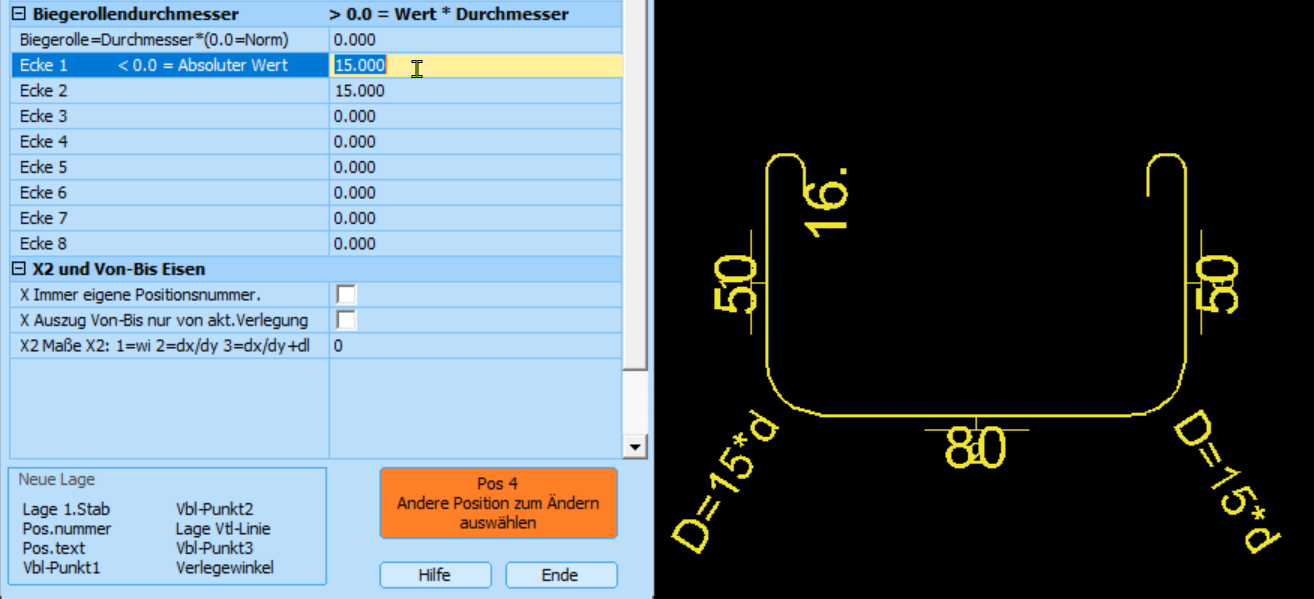Collapse the Biegerollendurchmesser section
This screenshot has height=599, width=1314.
[x=19, y=14]
